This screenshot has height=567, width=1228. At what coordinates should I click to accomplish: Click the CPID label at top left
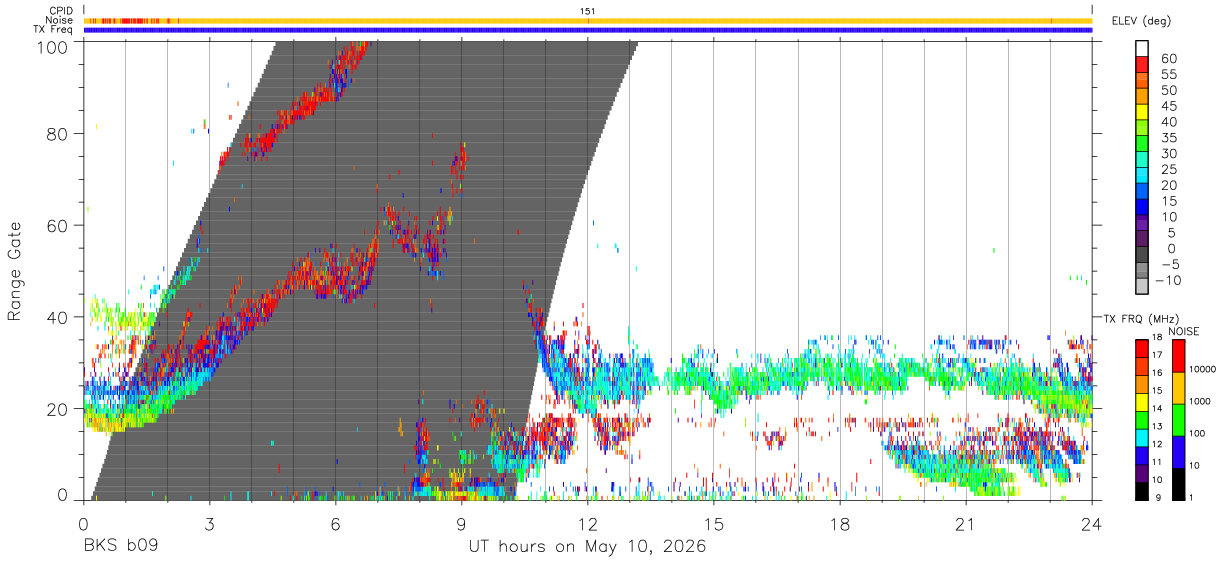pyautogui.click(x=61, y=11)
